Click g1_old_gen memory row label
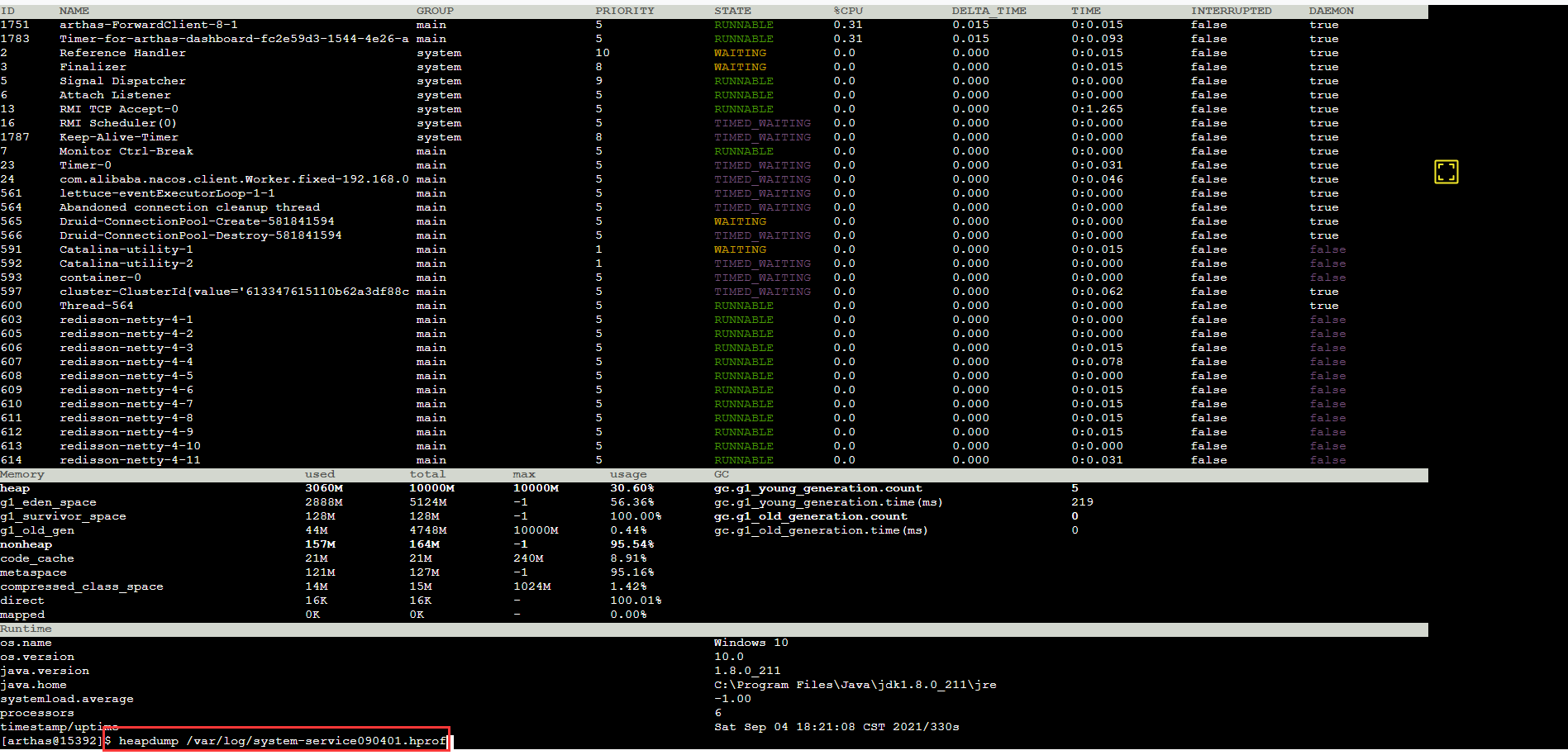Image resolution: width=1568 pixels, height=755 pixels. point(37,530)
